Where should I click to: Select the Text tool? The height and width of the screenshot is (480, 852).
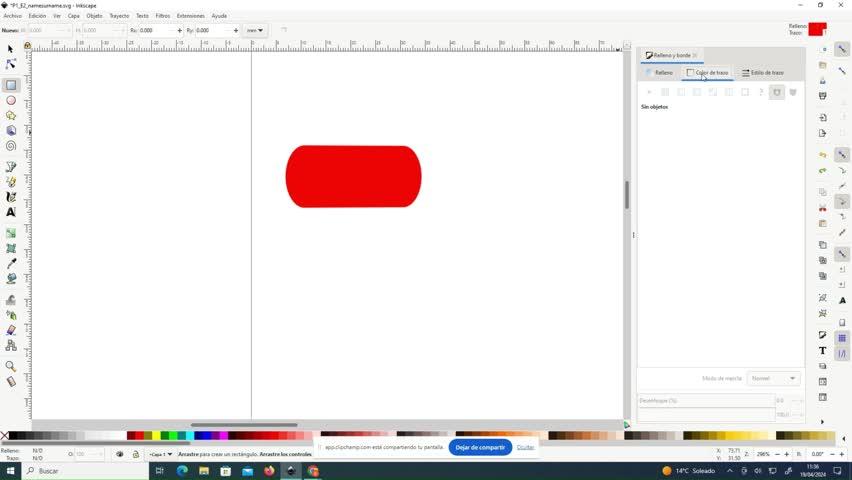pyautogui.click(x=11, y=212)
